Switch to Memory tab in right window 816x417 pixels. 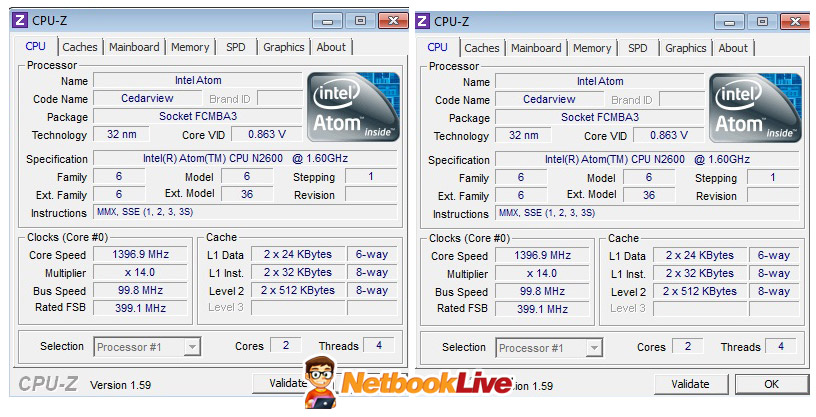[592, 48]
